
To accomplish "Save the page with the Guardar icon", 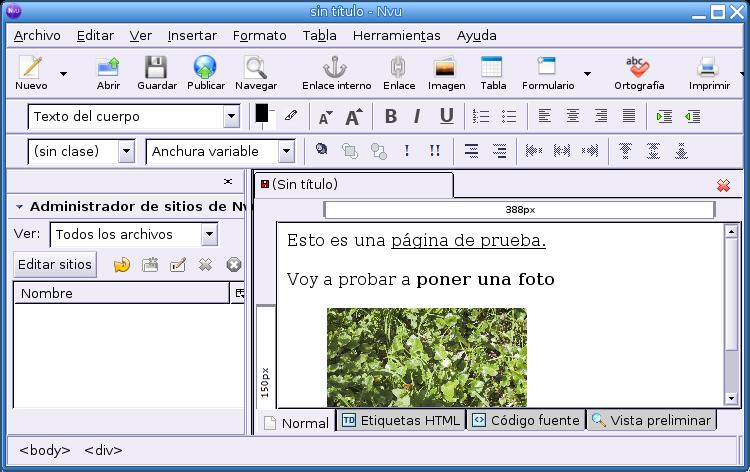I will coord(156,67).
